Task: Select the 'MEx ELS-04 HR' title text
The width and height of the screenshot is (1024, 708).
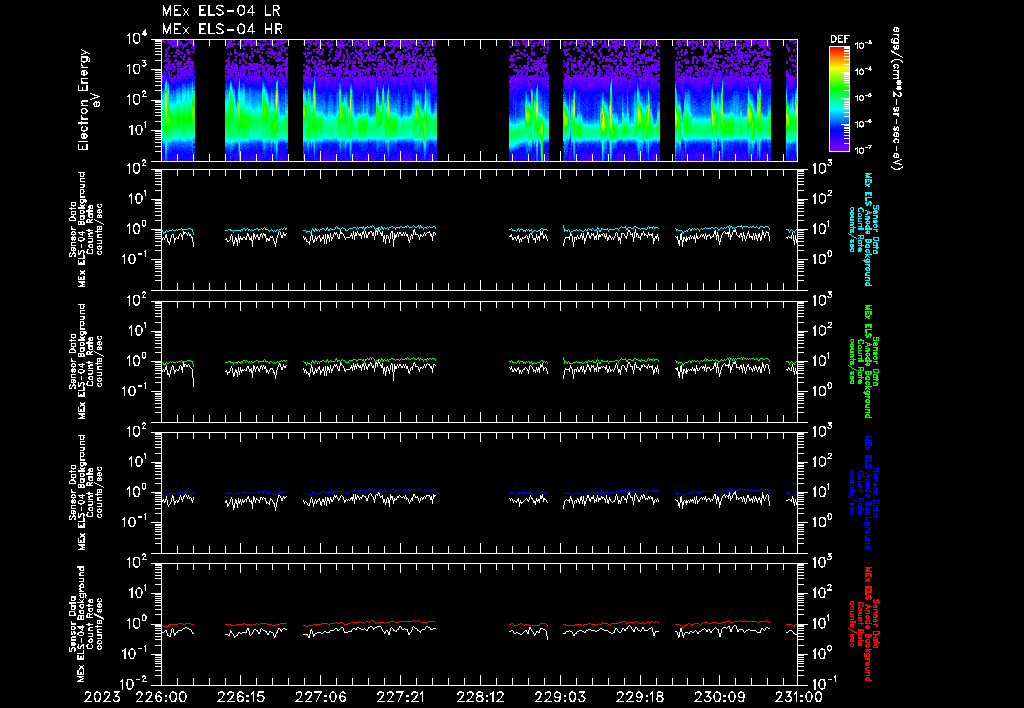Action: point(222,29)
